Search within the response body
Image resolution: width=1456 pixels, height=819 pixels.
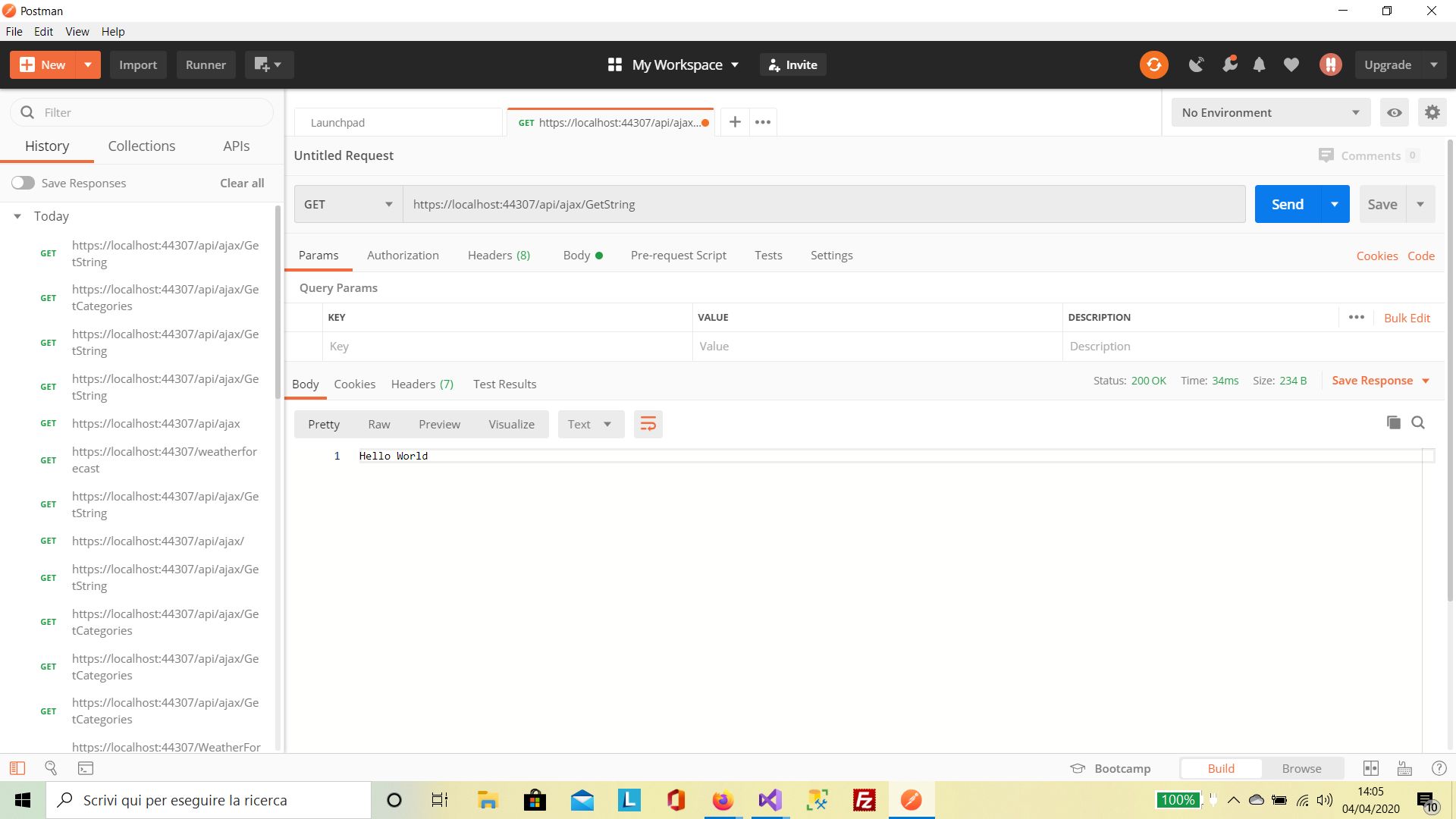[x=1418, y=422]
